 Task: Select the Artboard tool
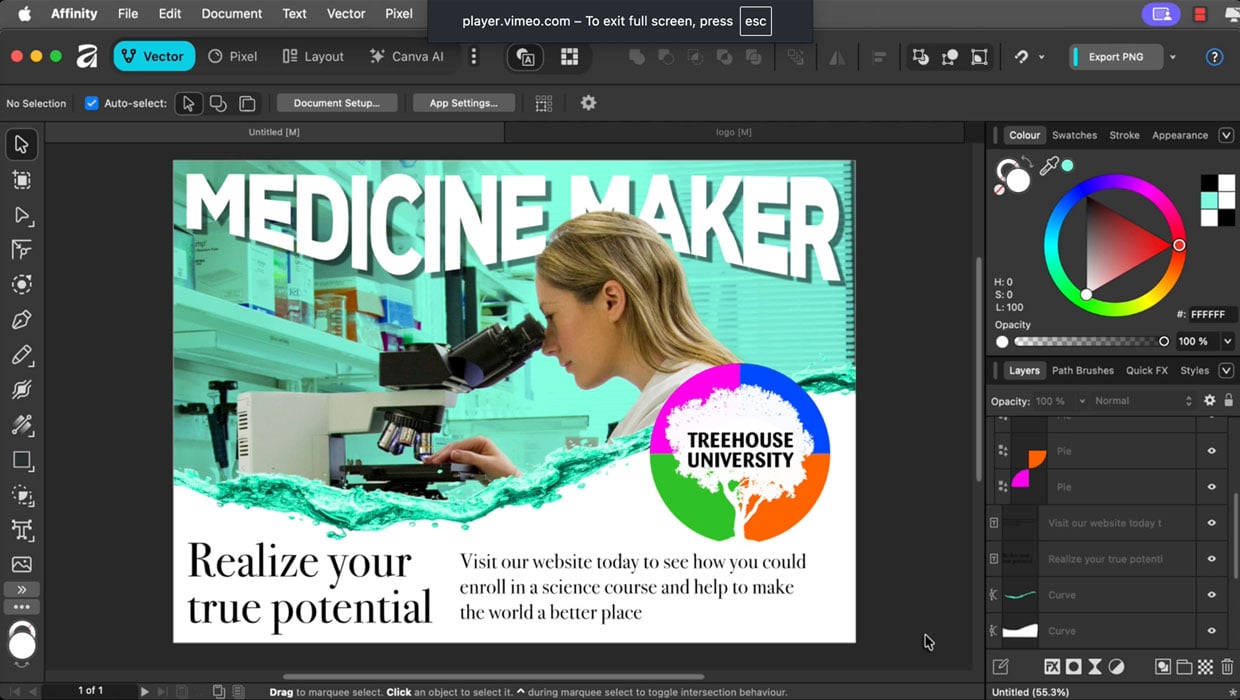click(21, 180)
